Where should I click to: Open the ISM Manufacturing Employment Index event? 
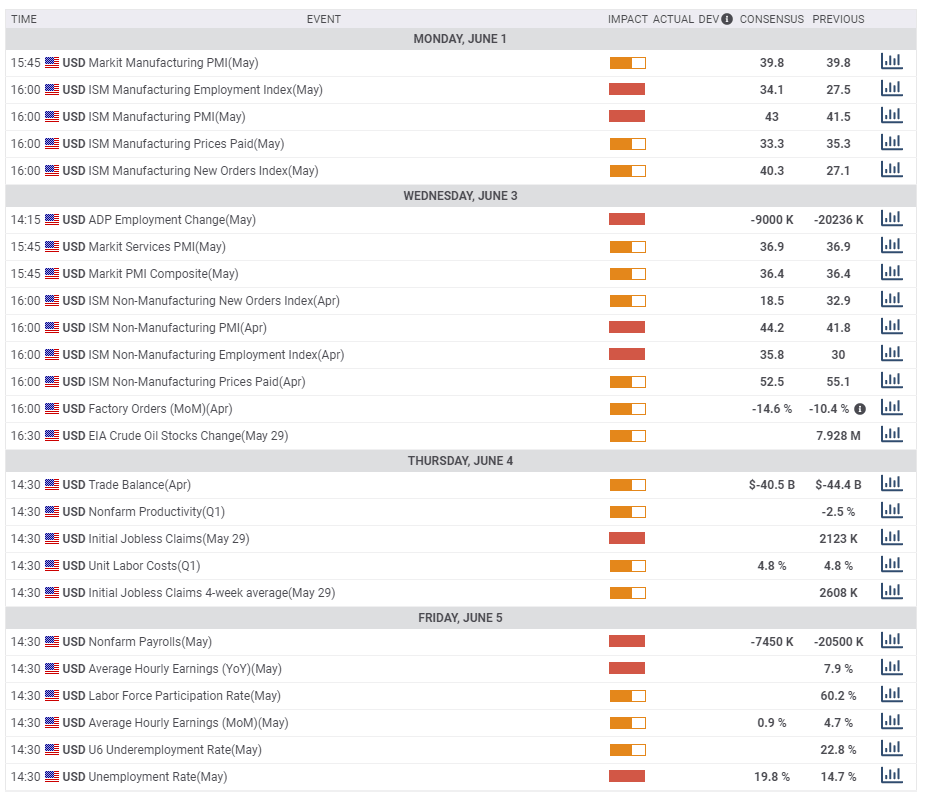205,90
